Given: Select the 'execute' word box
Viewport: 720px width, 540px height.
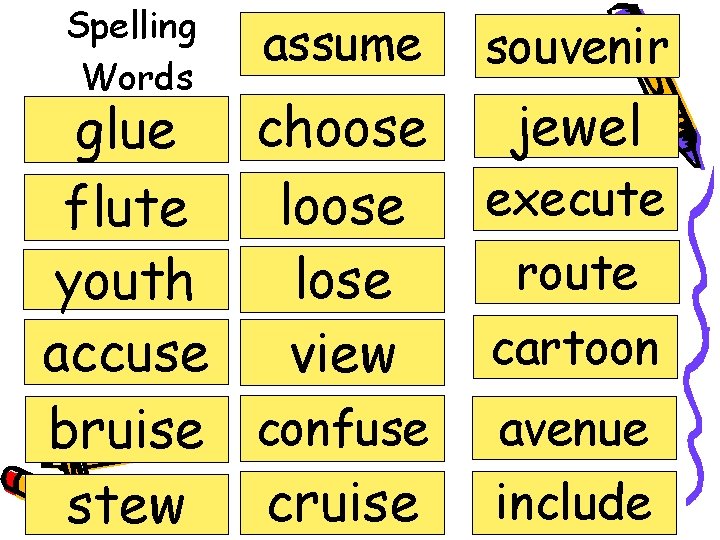Looking at the screenshot, I should pyautogui.click(x=575, y=199).
